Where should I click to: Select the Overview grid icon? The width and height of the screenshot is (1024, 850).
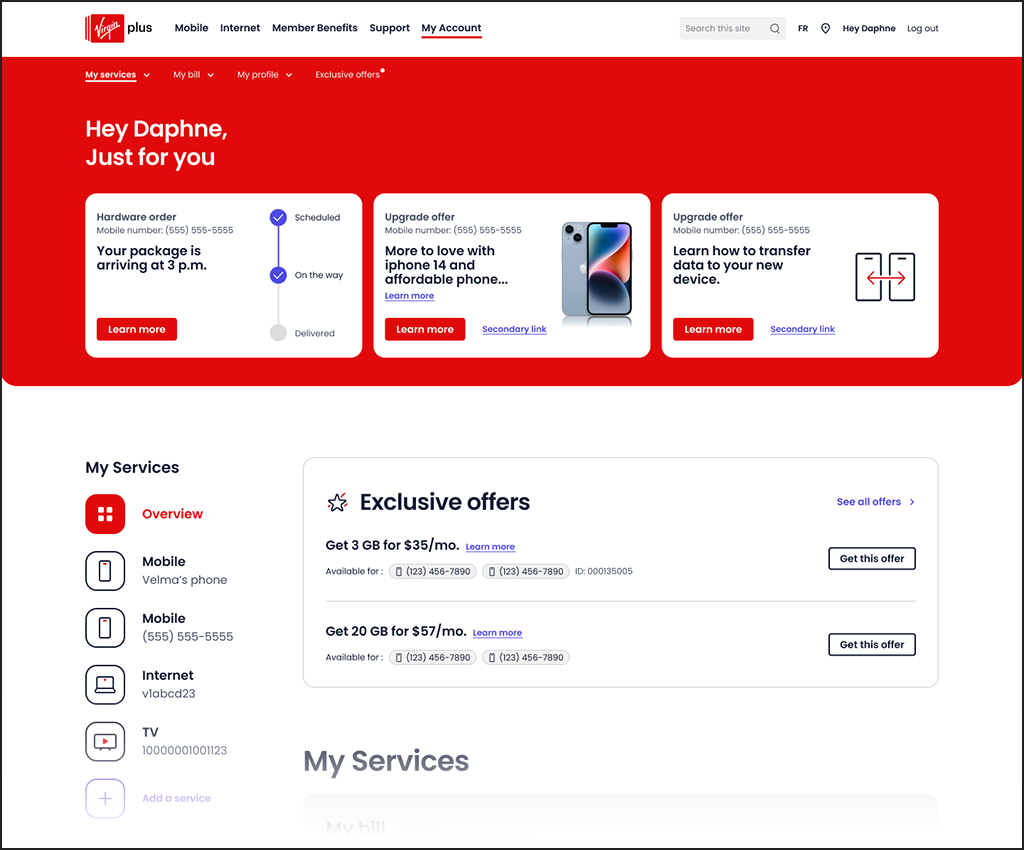point(105,514)
